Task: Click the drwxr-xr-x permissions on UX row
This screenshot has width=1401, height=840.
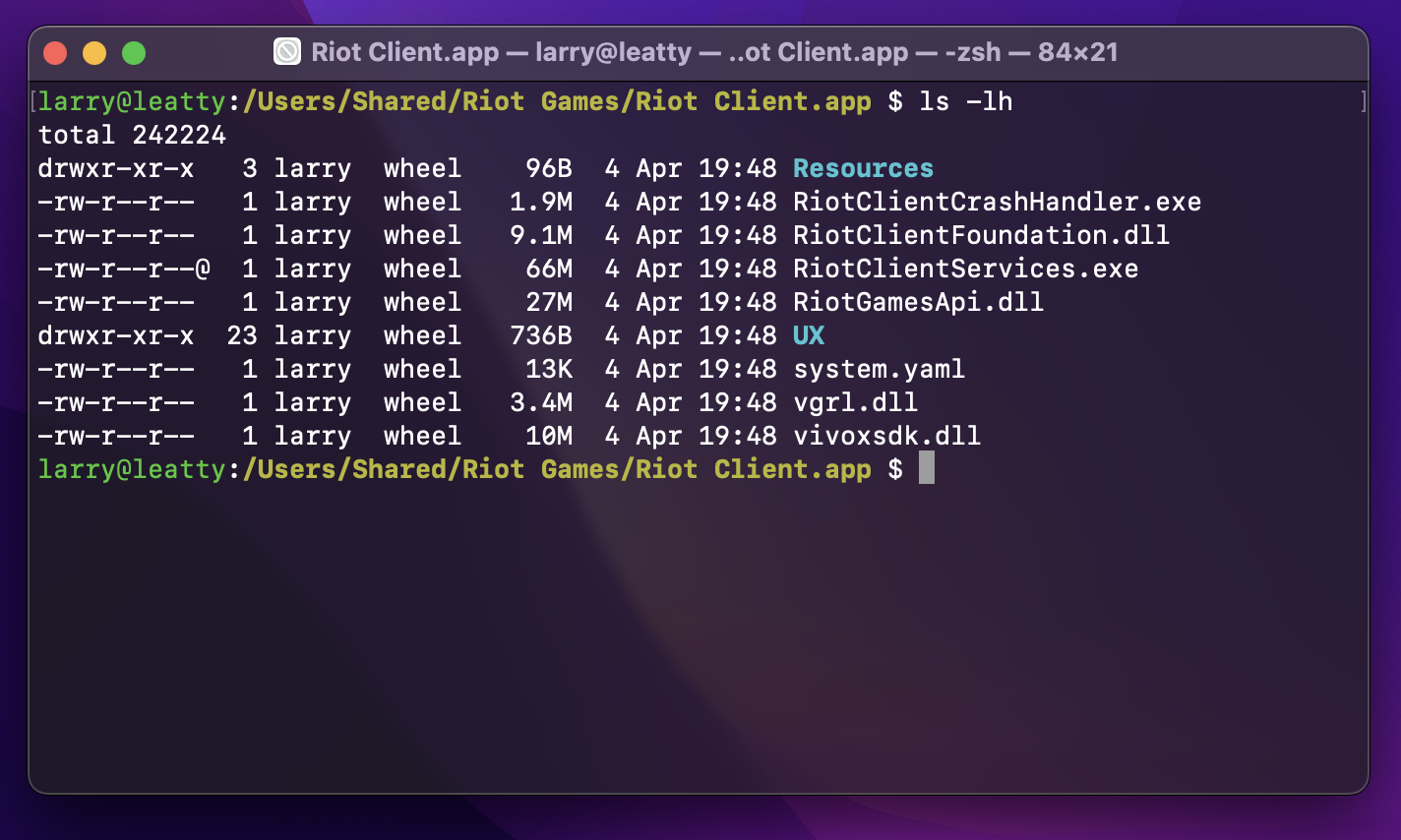Action: click(116, 335)
